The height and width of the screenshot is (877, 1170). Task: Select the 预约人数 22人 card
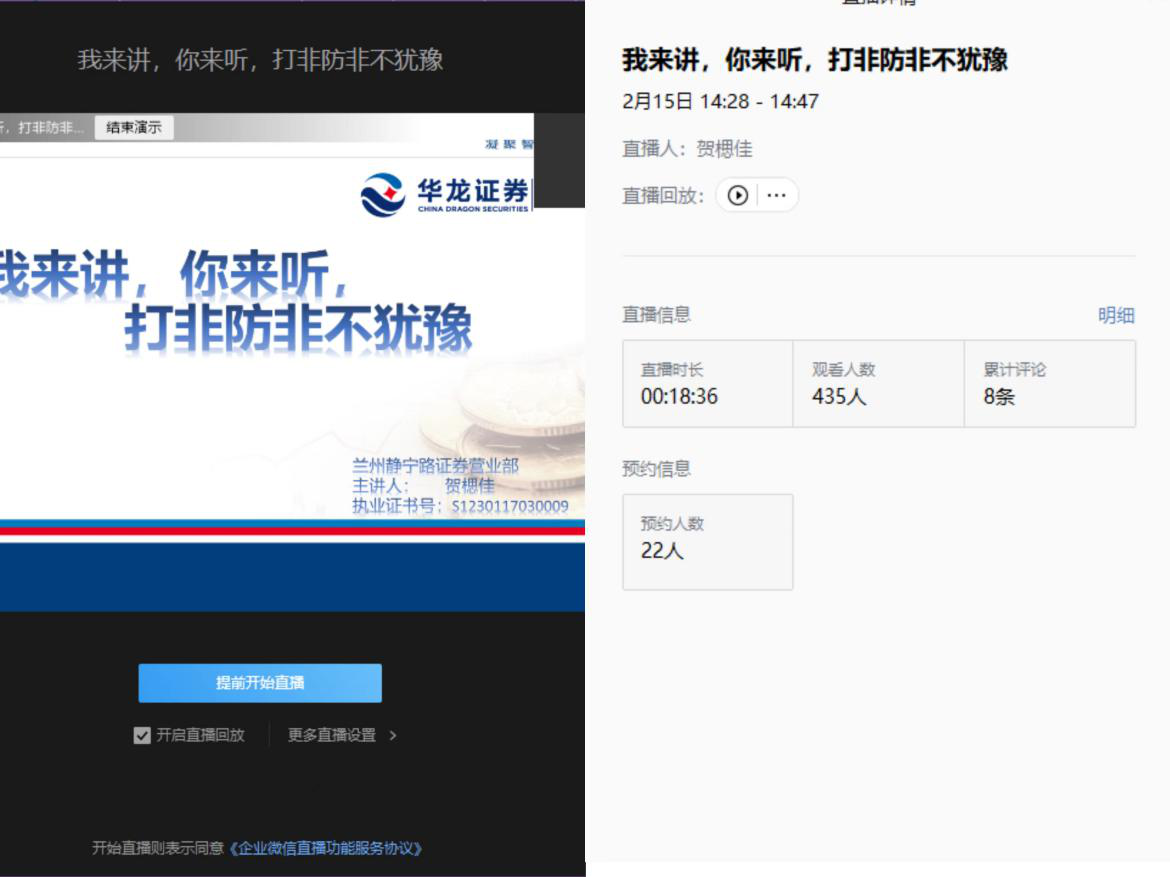point(707,541)
